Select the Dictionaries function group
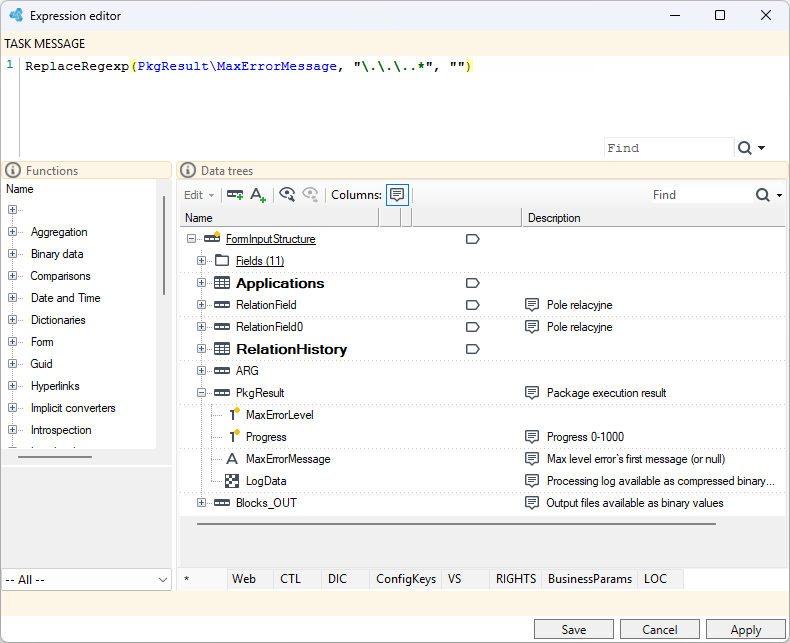 tap(58, 320)
